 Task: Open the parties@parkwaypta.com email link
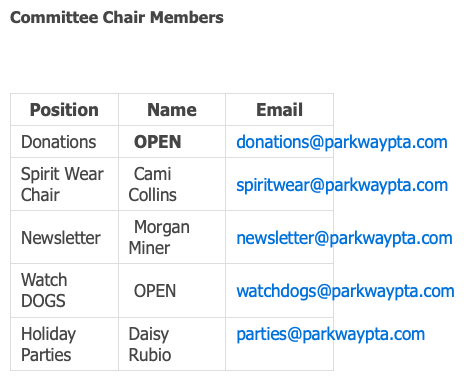[331, 334]
